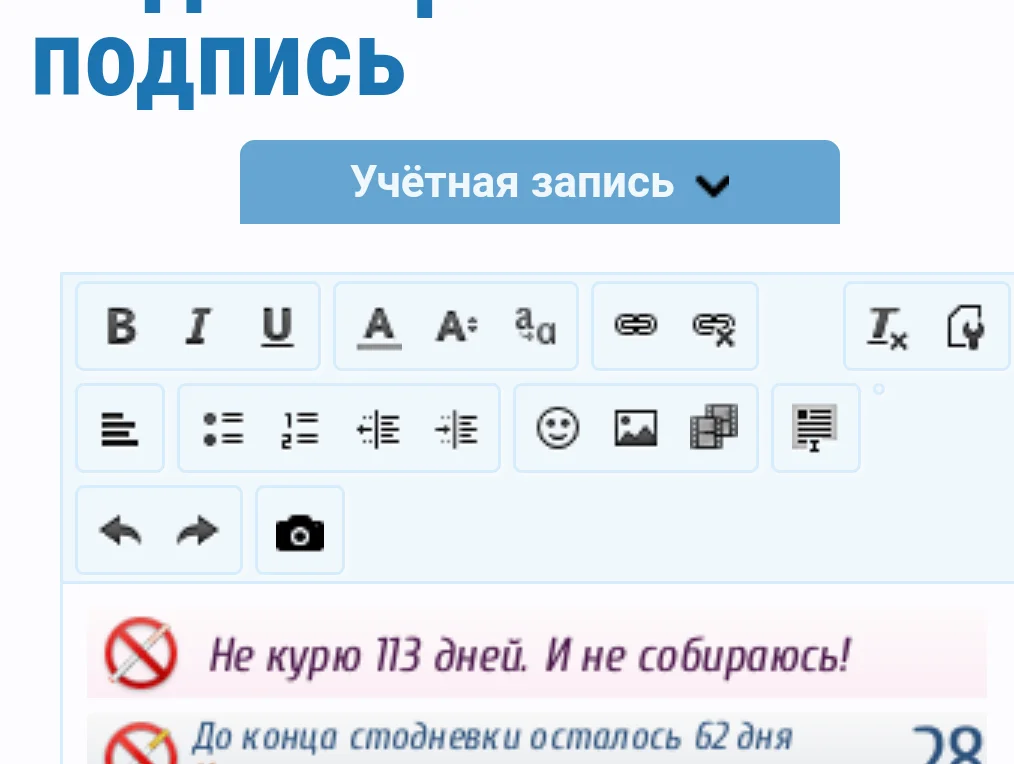Decrease the indent
This screenshot has width=1014, height=764.
click(379, 429)
